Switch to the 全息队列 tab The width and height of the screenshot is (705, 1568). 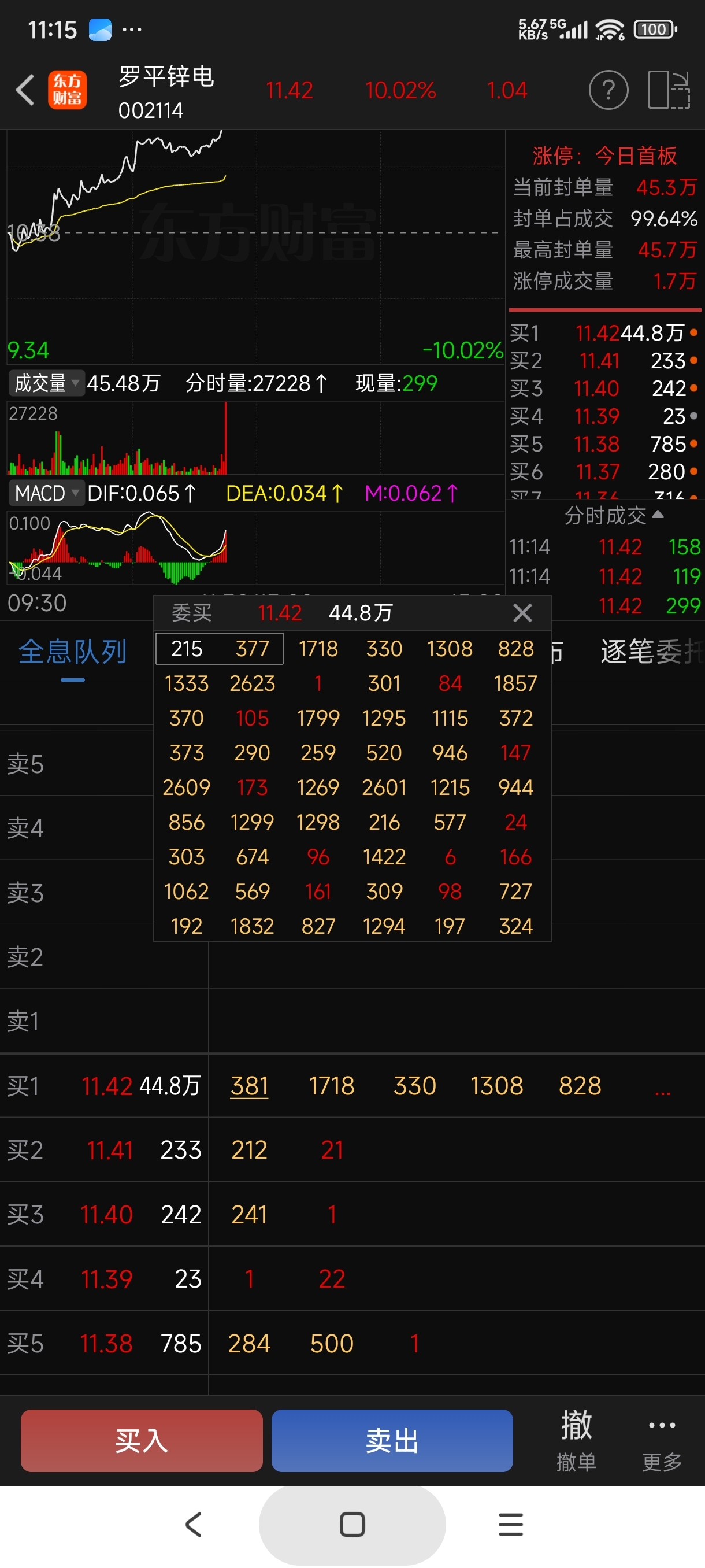[x=72, y=652]
